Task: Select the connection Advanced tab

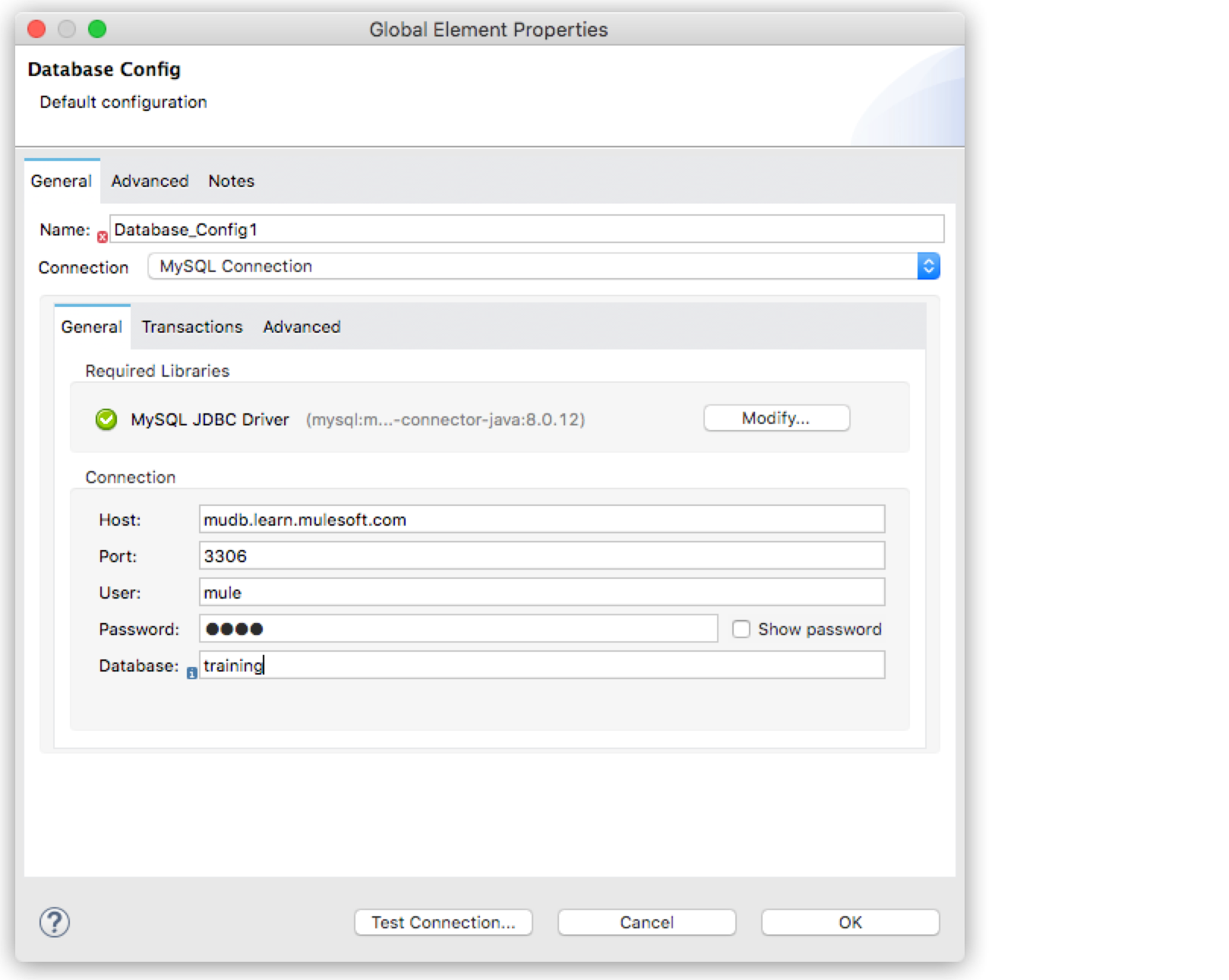Action: [x=301, y=327]
